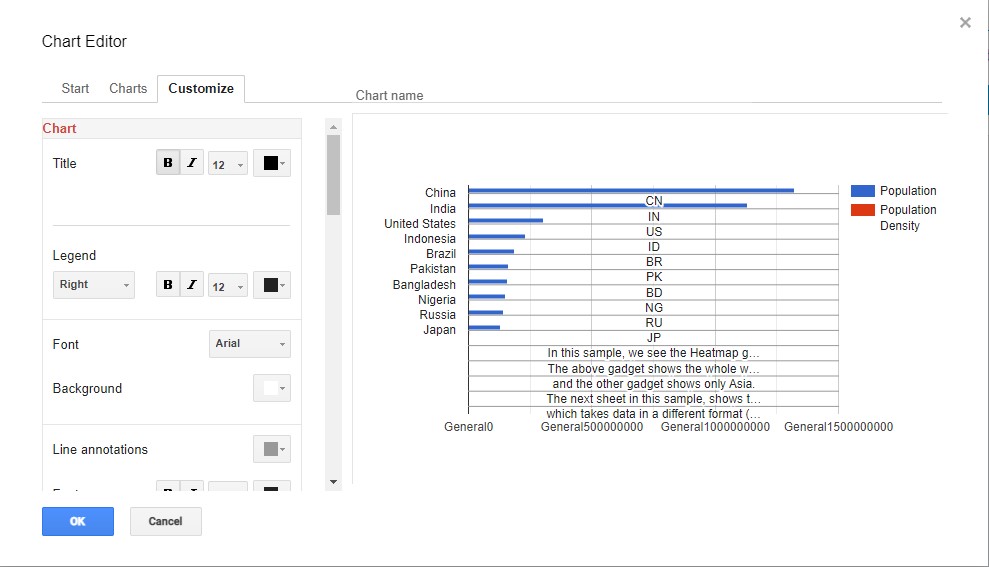
Task: Click scrollbar down arrow in options panel
Action: click(334, 482)
